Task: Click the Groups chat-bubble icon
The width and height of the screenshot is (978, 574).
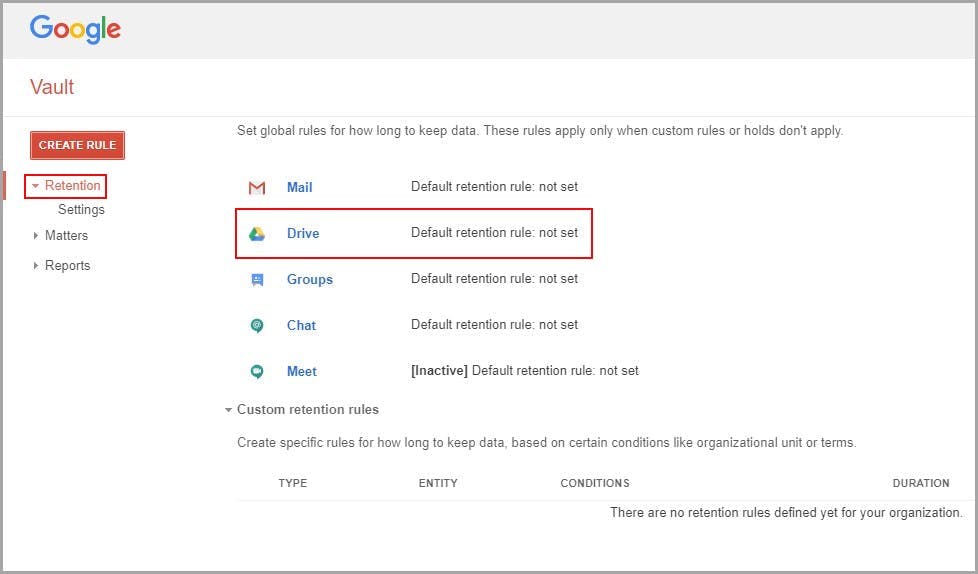Action: (x=257, y=280)
